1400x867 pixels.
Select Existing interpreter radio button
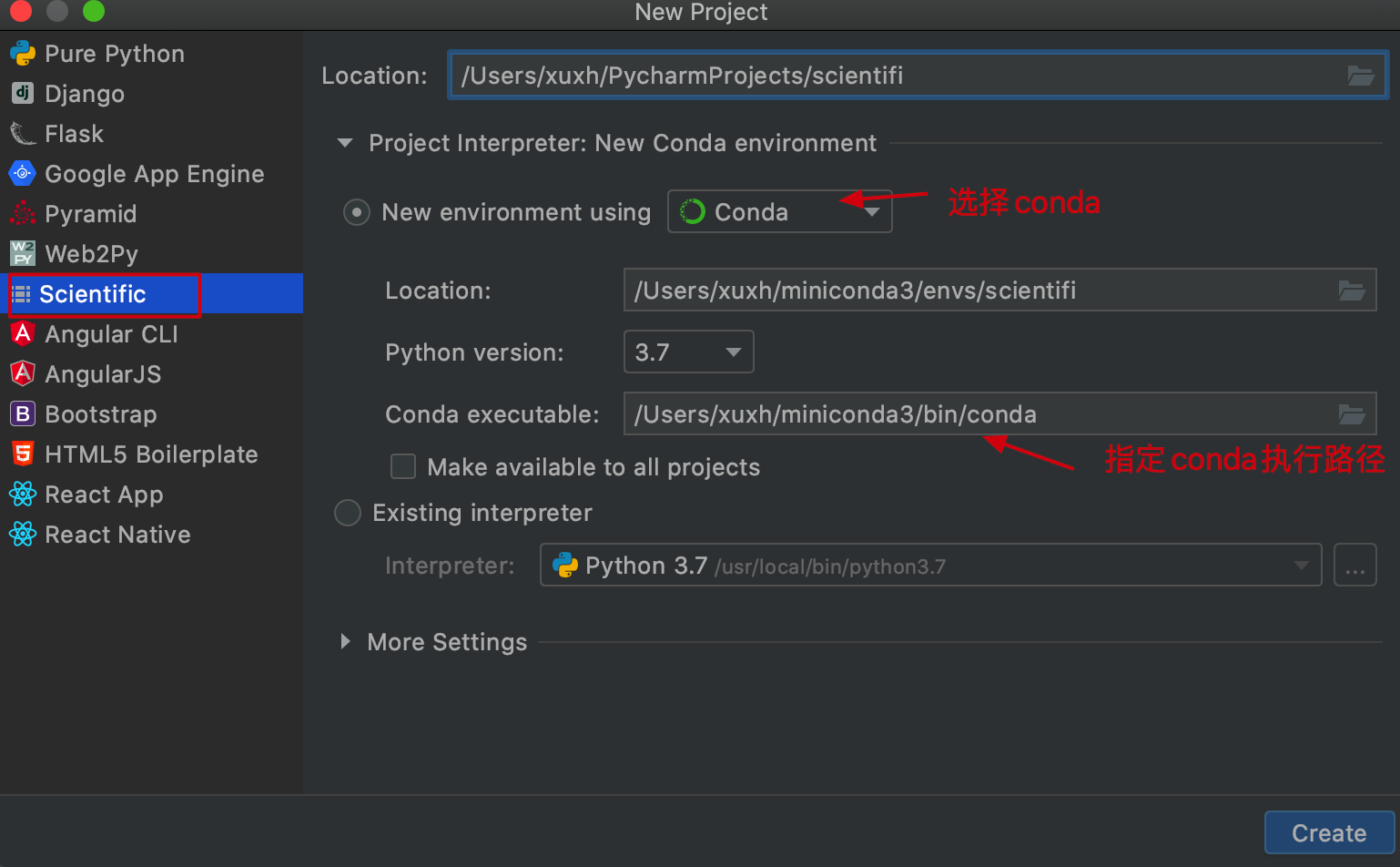[x=348, y=513]
